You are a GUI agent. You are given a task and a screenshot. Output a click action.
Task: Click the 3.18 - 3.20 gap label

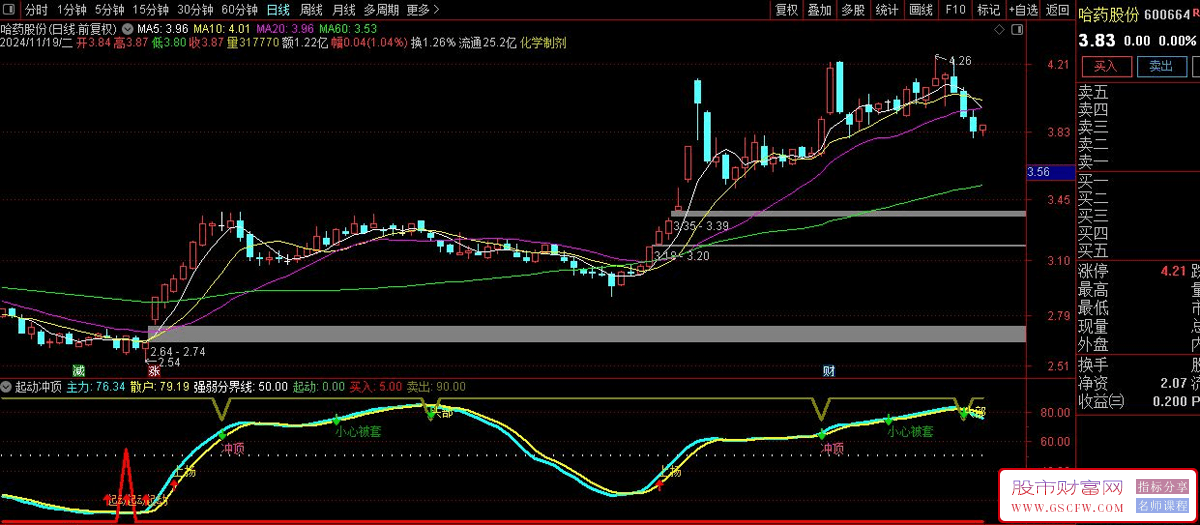click(x=681, y=257)
